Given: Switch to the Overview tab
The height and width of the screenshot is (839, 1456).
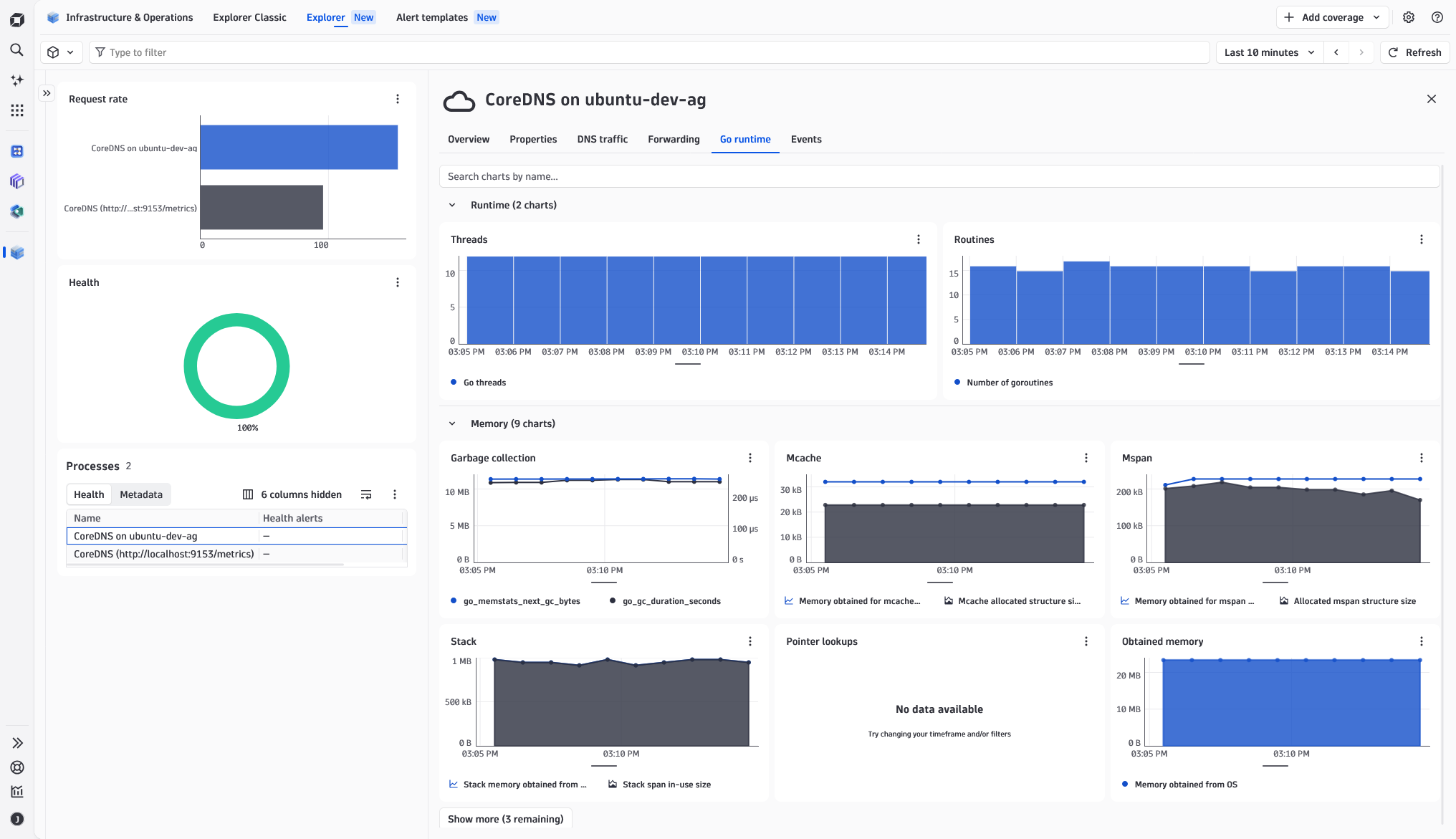Looking at the screenshot, I should click(469, 139).
